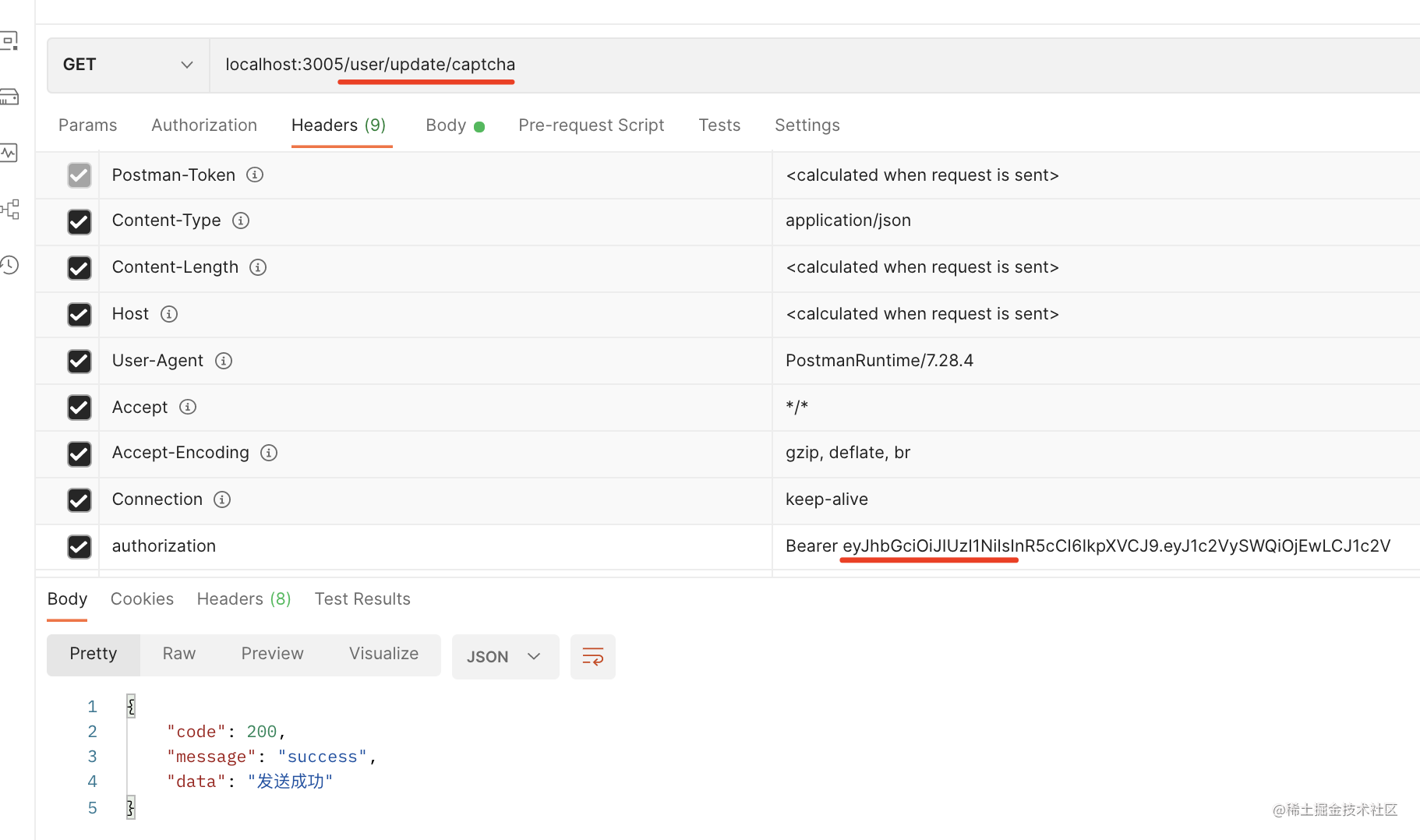This screenshot has height=840, width=1420.
Task: Switch to Visualize response view
Action: pos(383,654)
